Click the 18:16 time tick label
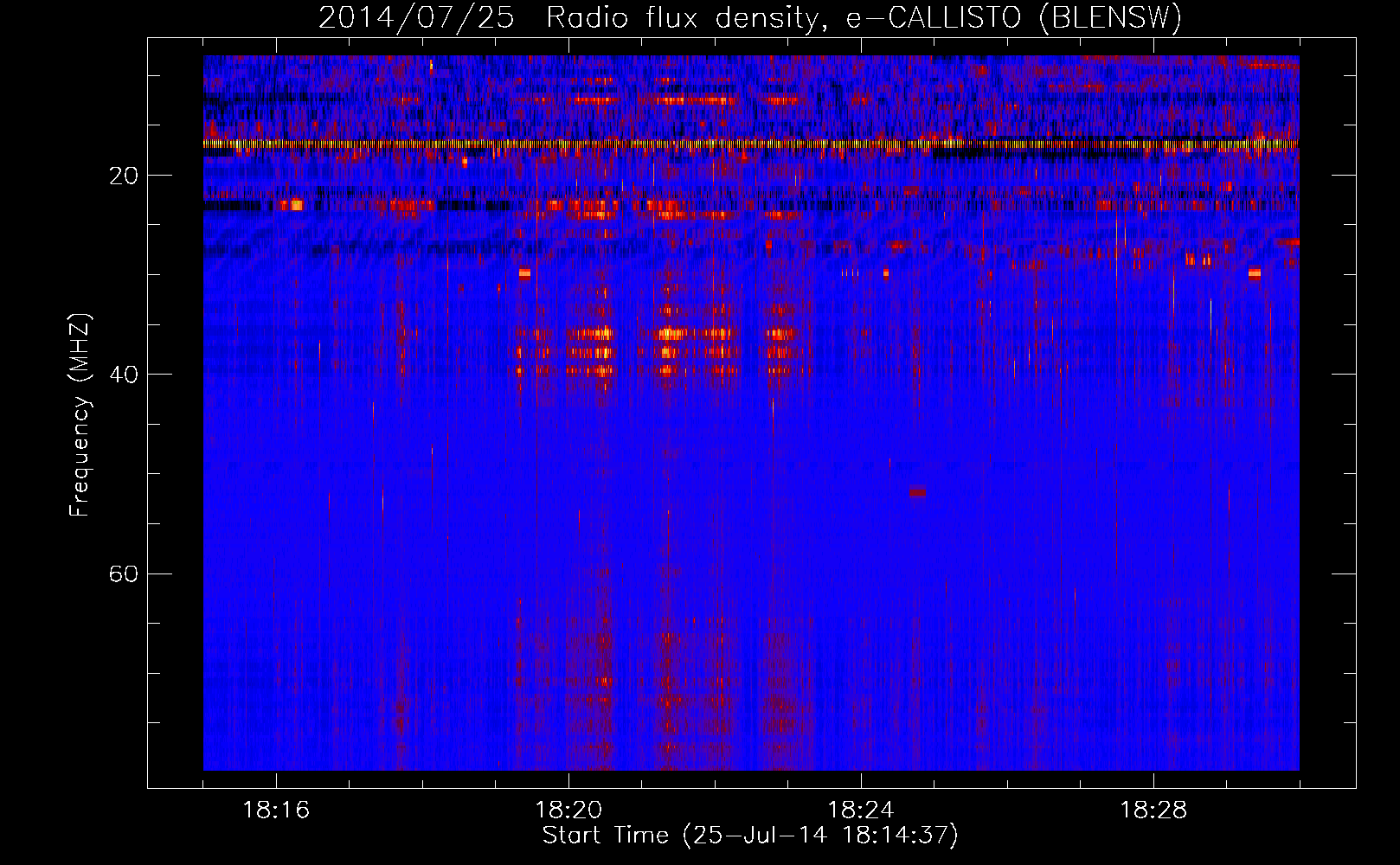Viewport: 1400px width, 865px height. (276, 811)
